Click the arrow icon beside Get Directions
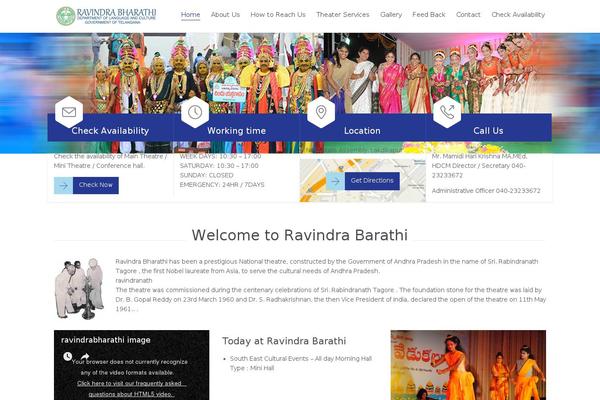Viewport: 600px width, 400px height. pos(335,181)
